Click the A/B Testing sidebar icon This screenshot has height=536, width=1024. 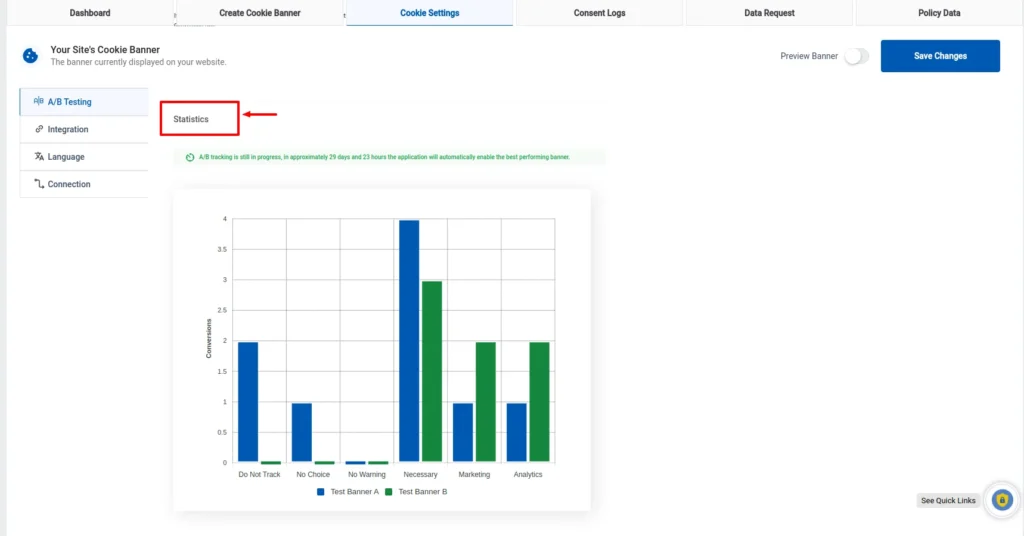[39, 102]
